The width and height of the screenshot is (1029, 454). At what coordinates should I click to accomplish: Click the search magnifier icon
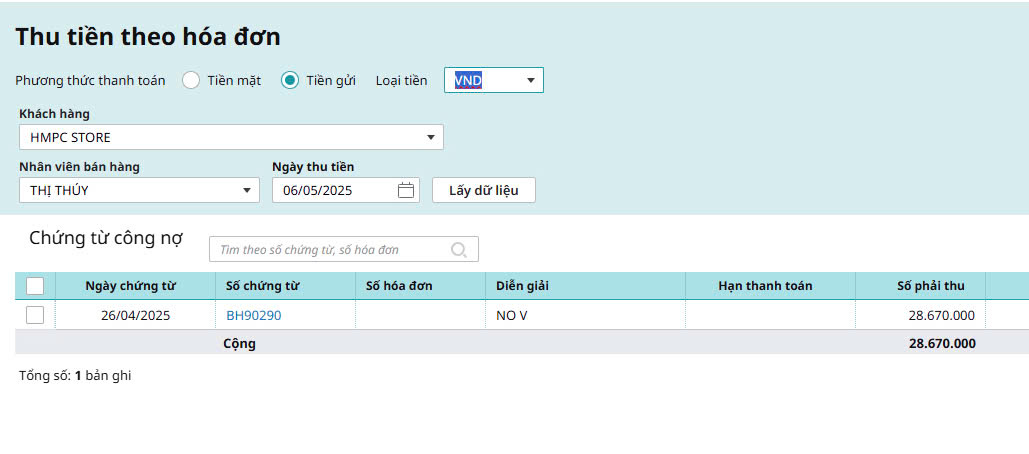click(x=459, y=250)
